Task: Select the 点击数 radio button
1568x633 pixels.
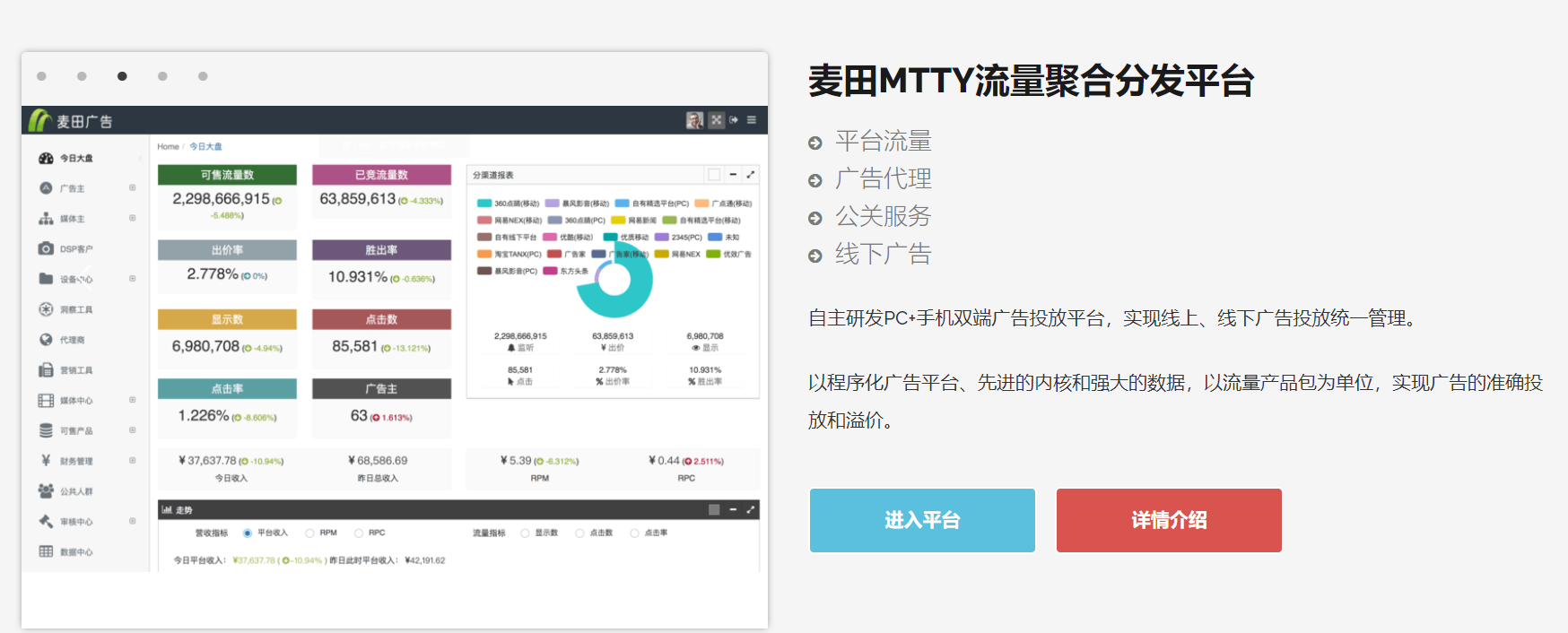Action: tap(579, 533)
